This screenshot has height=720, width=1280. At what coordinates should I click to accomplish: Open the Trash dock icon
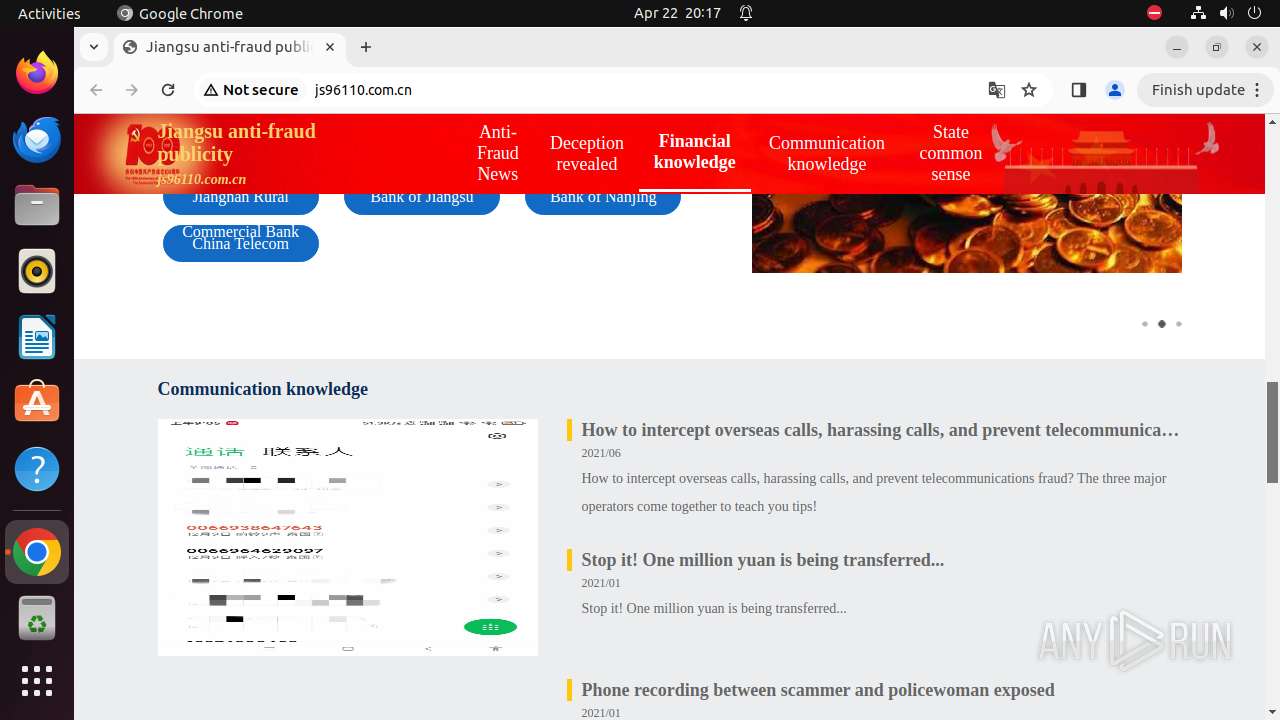click(x=37, y=618)
